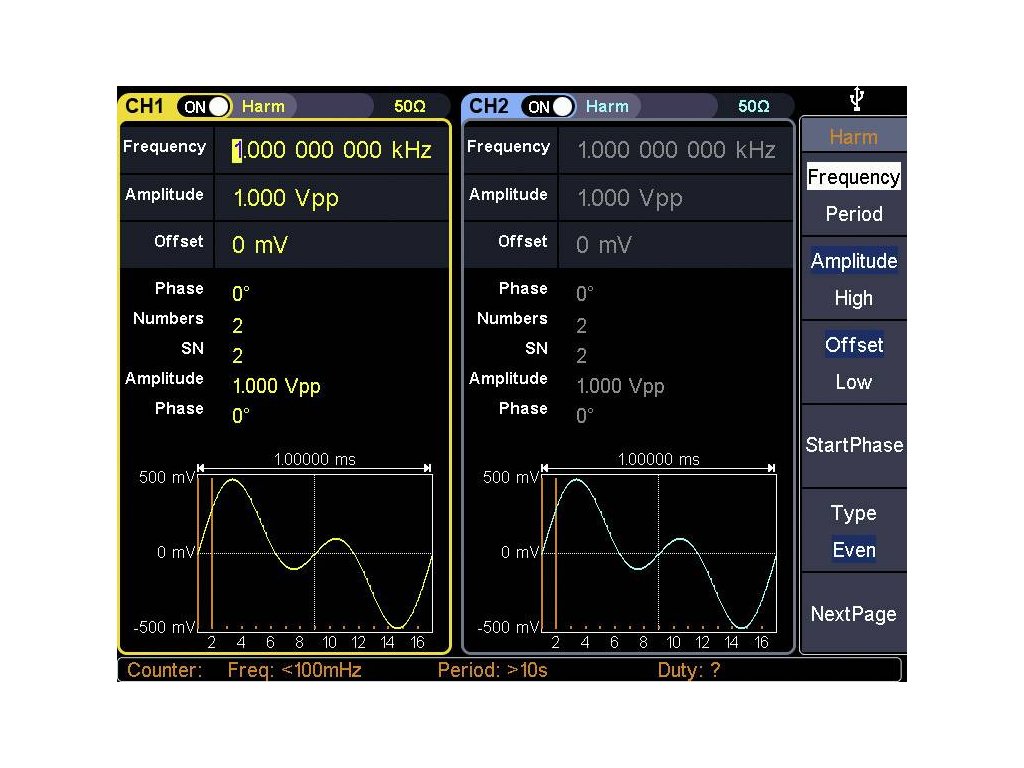
Task: Toggle CH1 output ON switch
Action: tap(204, 106)
